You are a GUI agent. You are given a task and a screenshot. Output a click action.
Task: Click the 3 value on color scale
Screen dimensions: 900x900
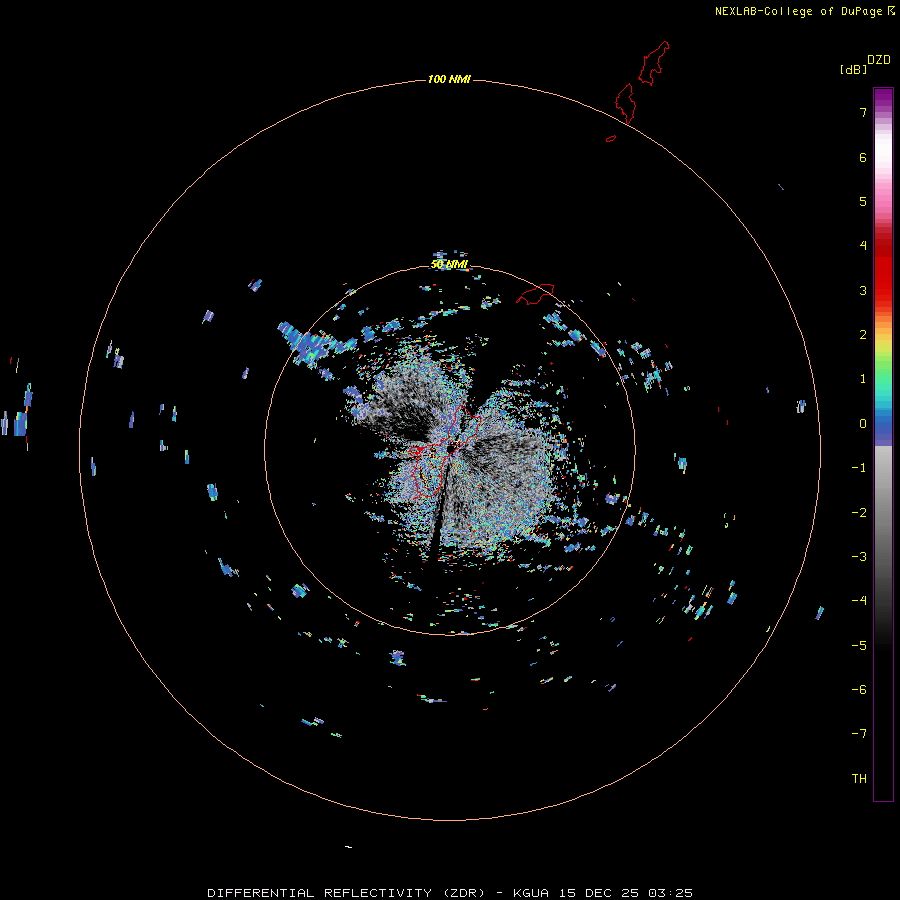[x=863, y=290]
